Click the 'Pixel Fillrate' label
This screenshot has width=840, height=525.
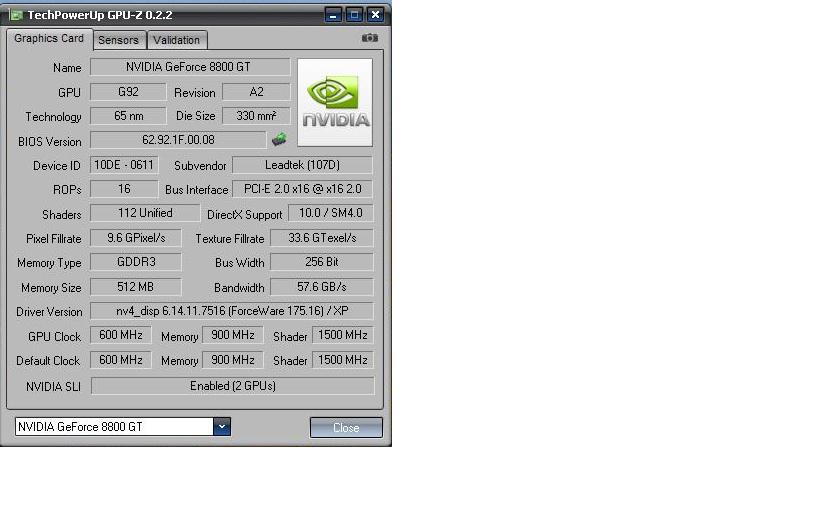(x=54, y=239)
